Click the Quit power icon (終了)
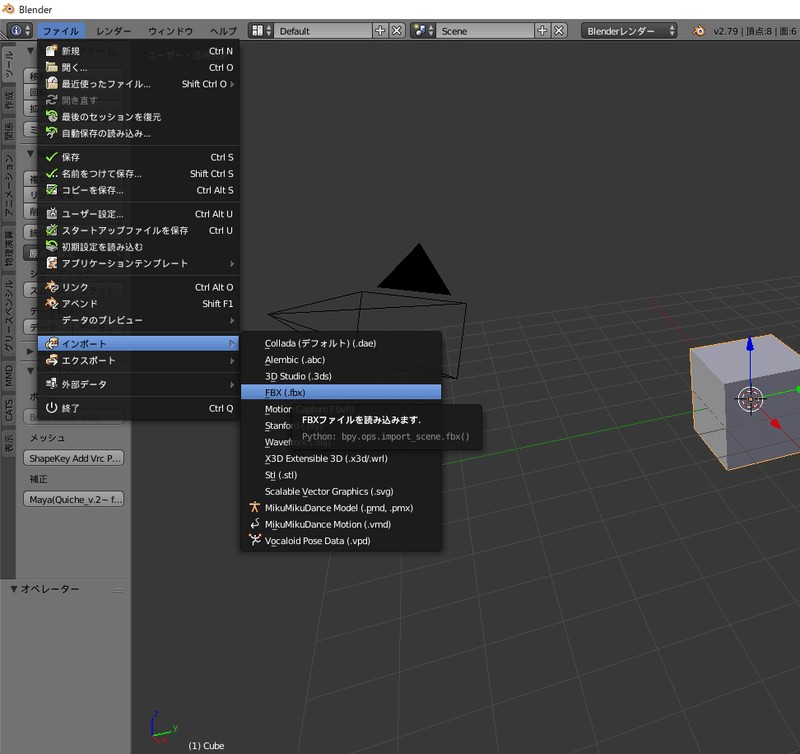Image resolution: width=800 pixels, height=754 pixels. 51,408
